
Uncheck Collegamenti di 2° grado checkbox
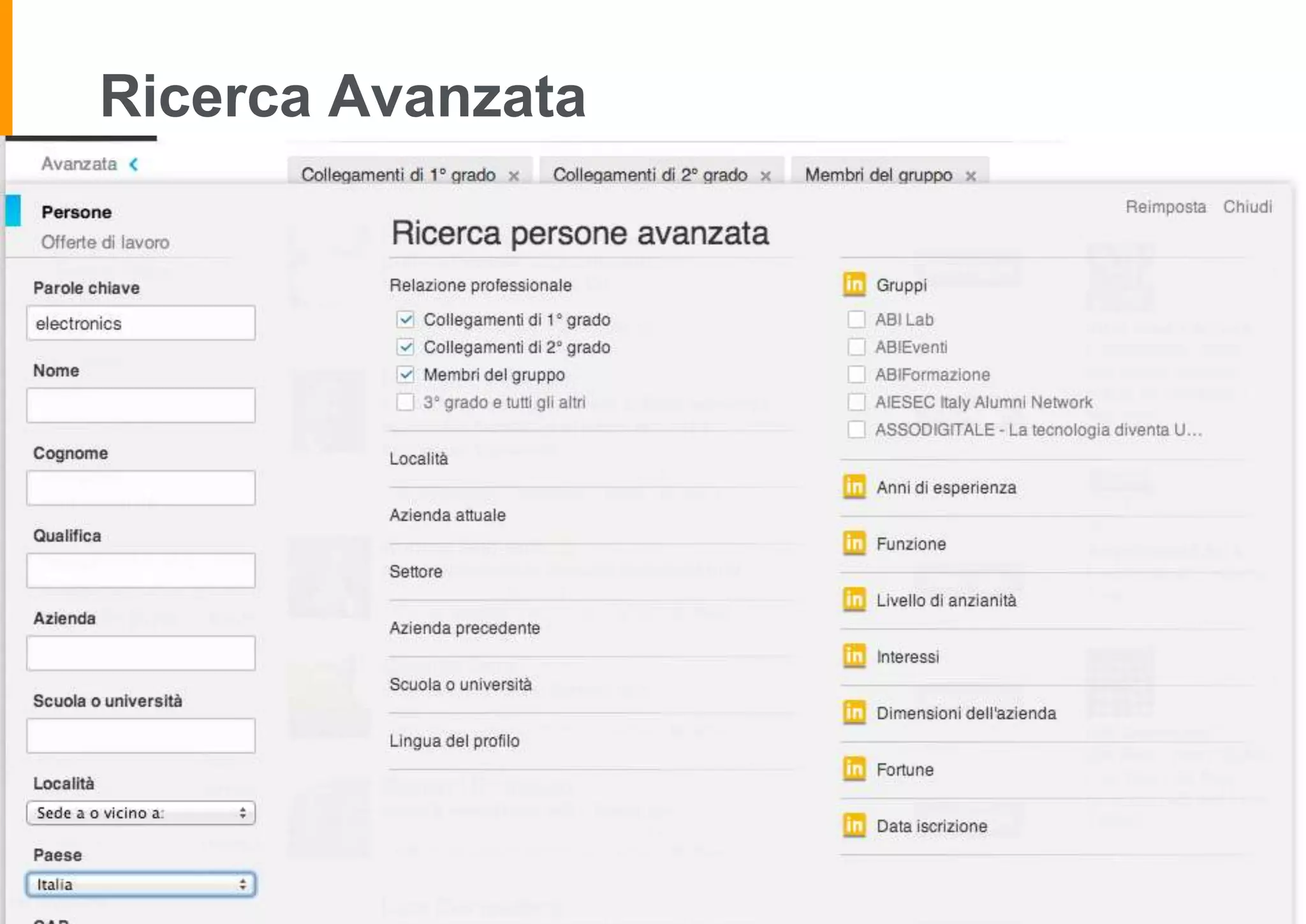pos(406,347)
